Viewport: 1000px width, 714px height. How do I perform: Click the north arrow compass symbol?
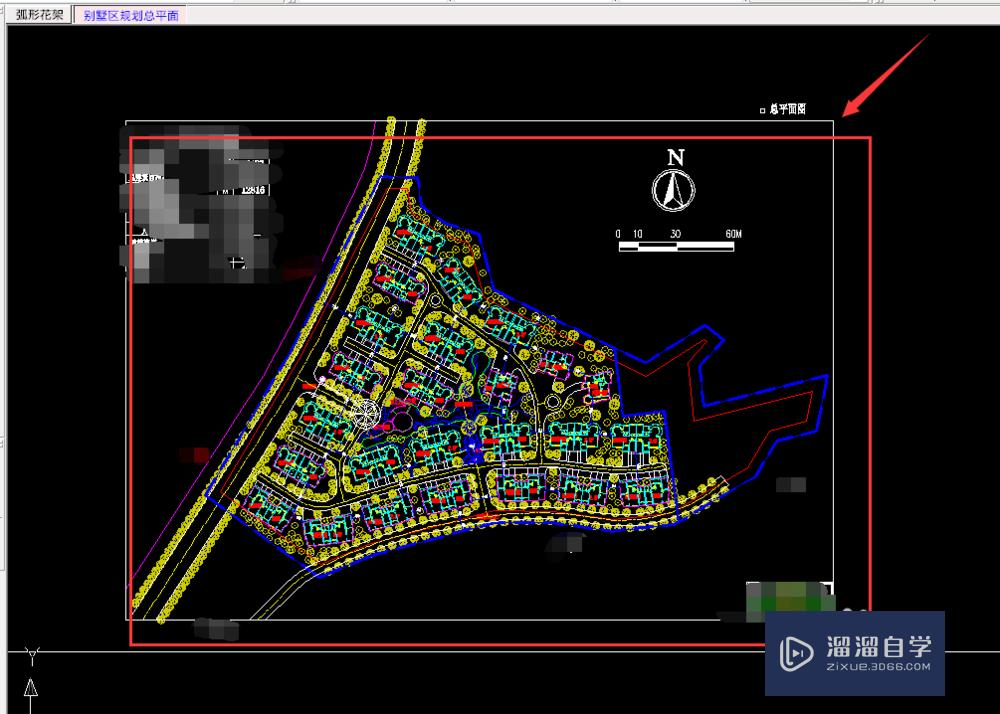point(673,189)
